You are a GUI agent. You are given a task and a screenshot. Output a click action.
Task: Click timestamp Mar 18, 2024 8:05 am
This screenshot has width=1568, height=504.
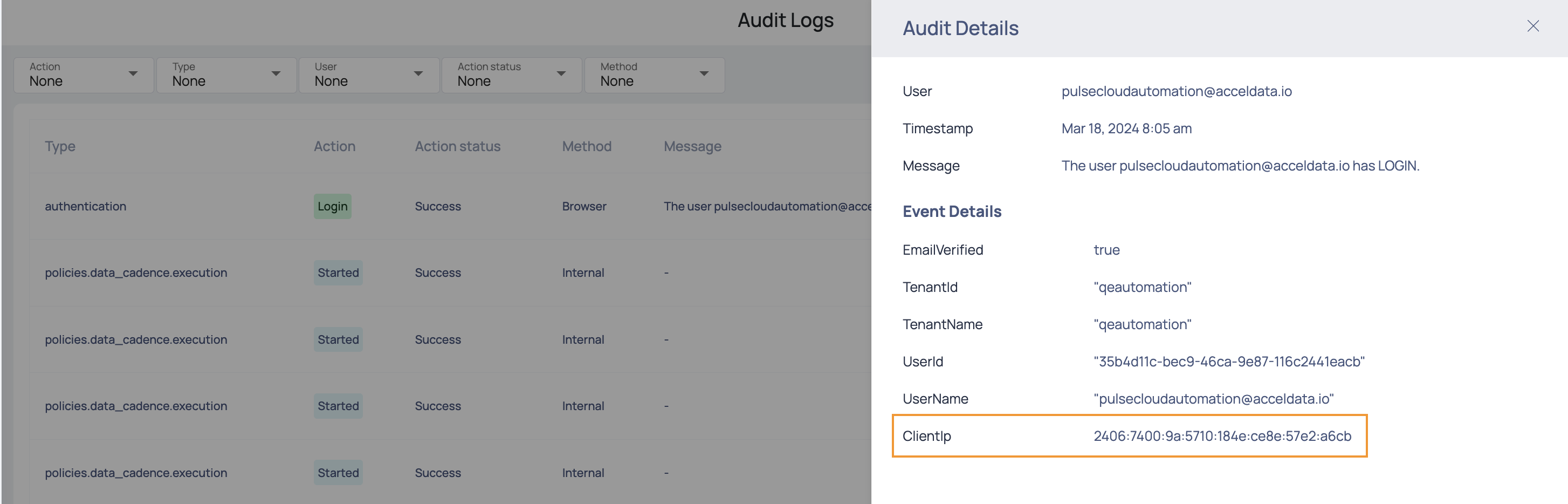click(1127, 128)
